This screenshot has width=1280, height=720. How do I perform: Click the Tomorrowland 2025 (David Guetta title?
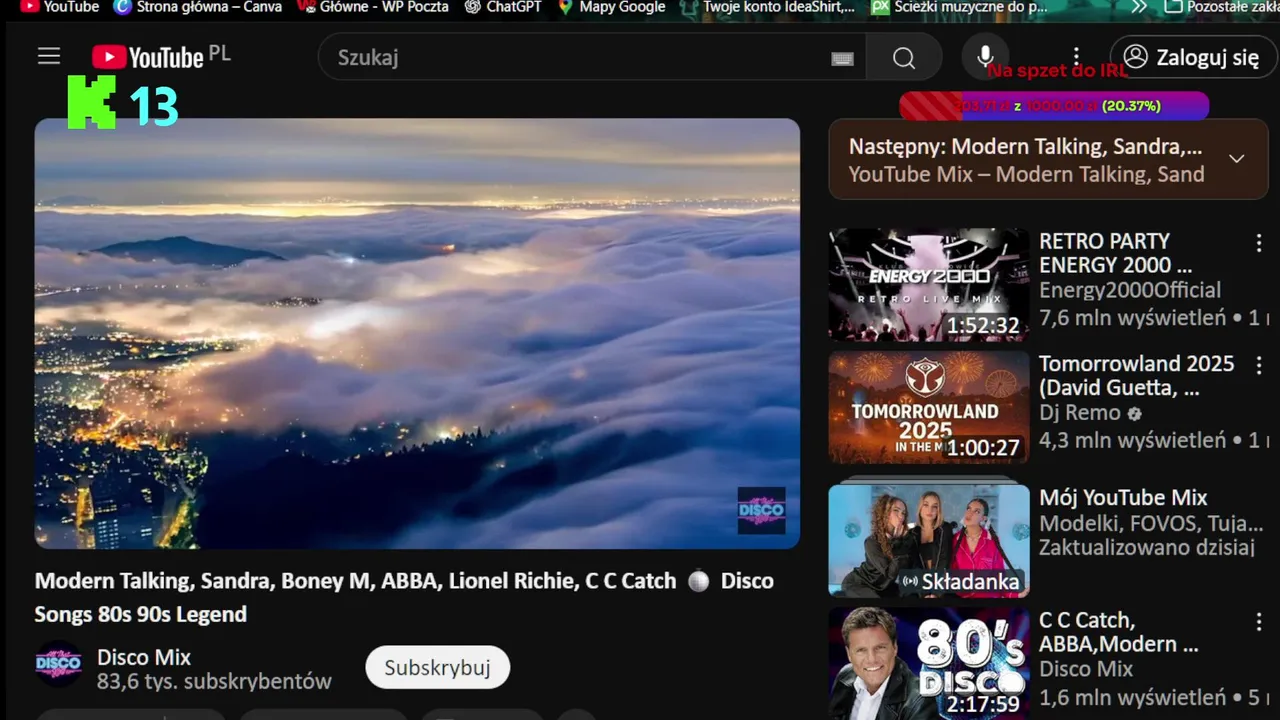1136,376
